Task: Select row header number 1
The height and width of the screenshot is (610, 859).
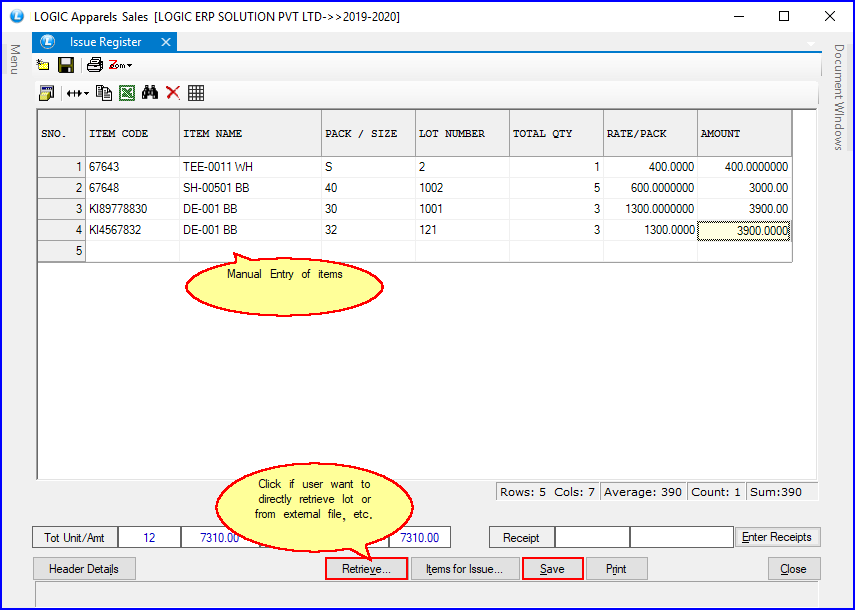Action: point(61,167)
